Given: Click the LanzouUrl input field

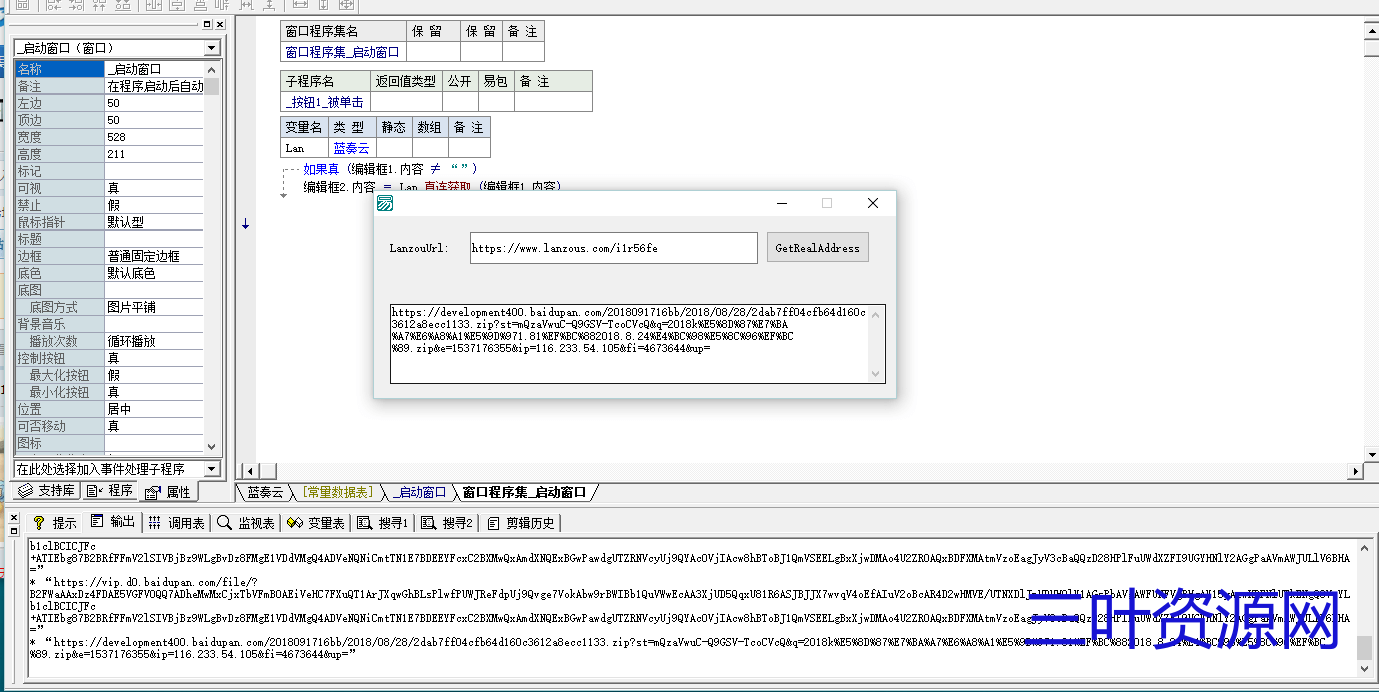Looking at the screenshot, I should pyautogui.click(x=612, y=247).
